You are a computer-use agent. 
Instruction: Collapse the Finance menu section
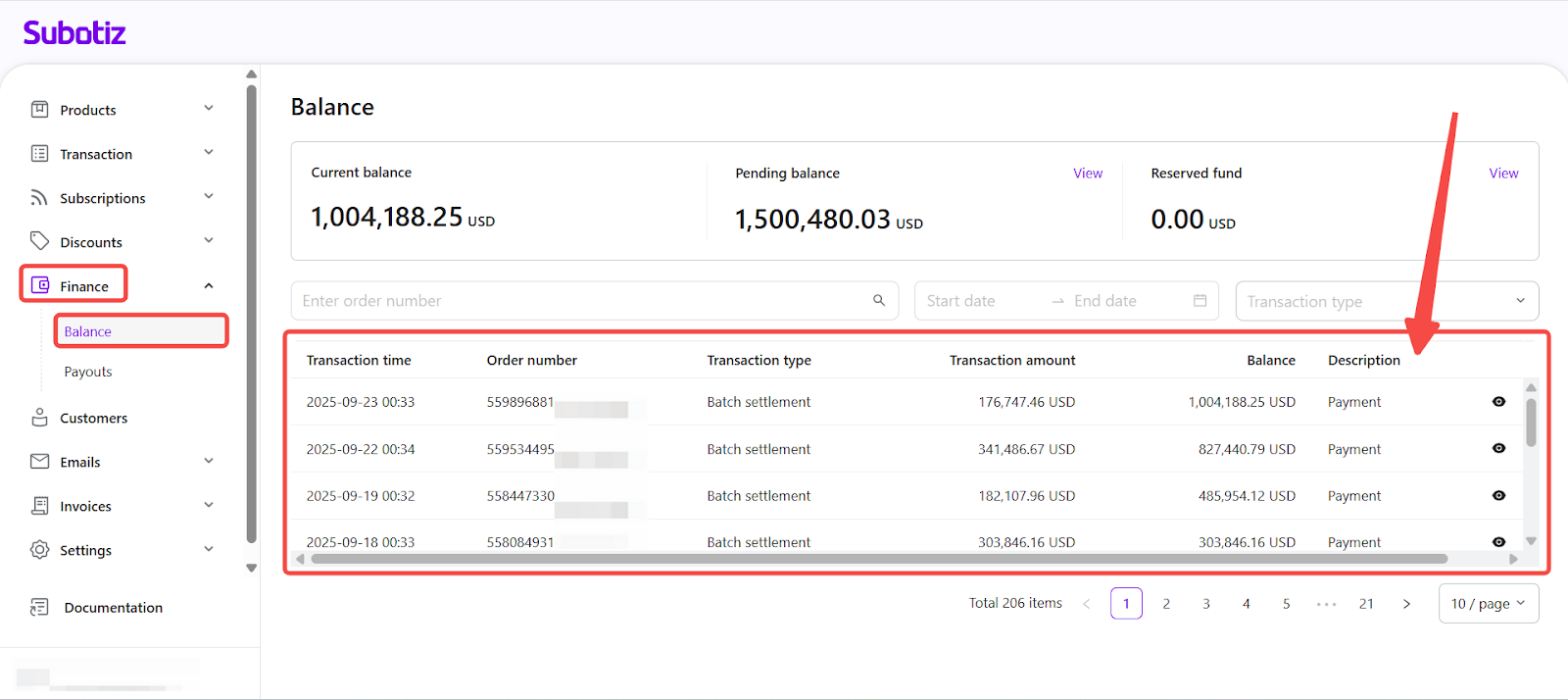[x=208, y=286]
